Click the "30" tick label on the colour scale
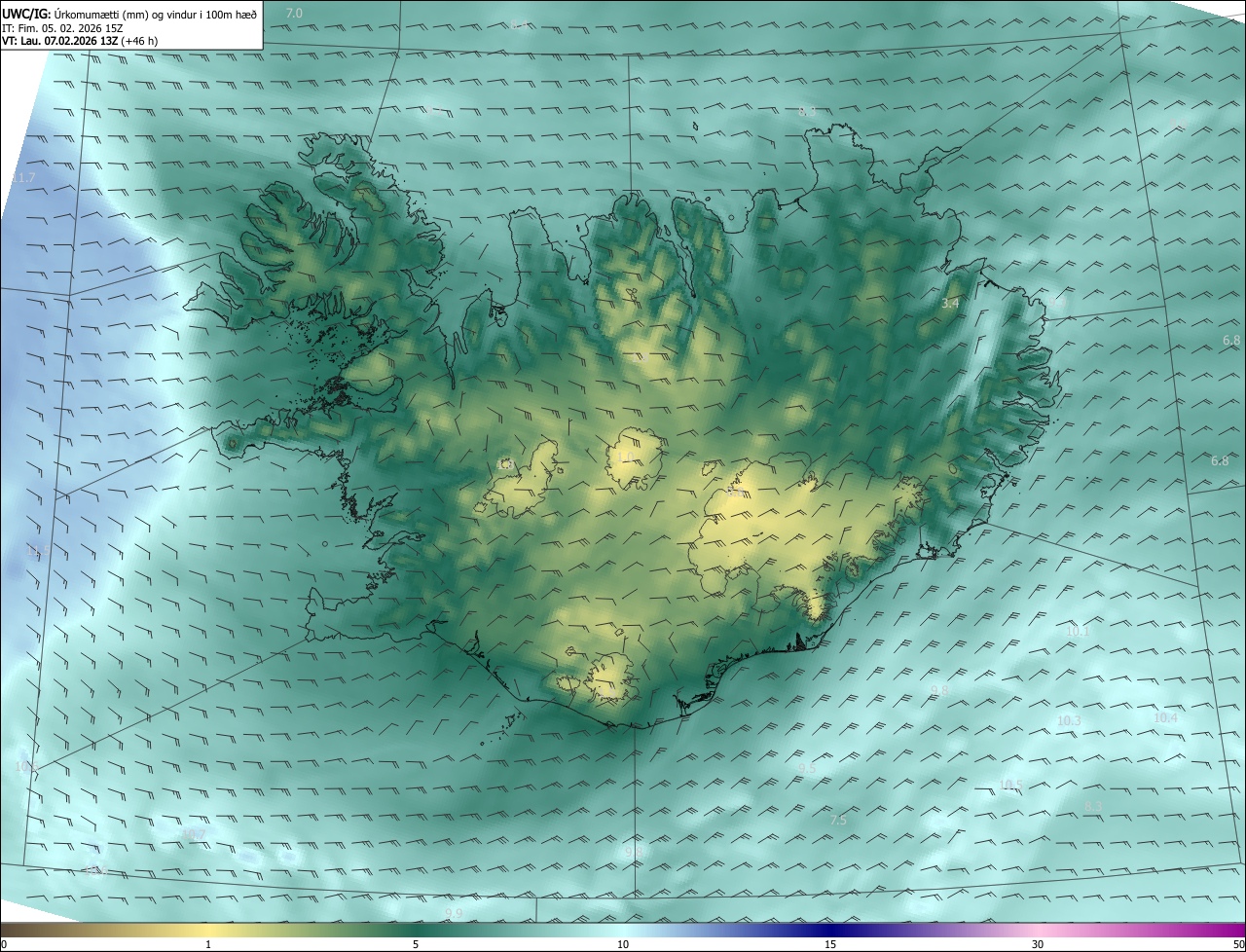The width and height of the screenshot is (1246, 952). [1038, 945]
